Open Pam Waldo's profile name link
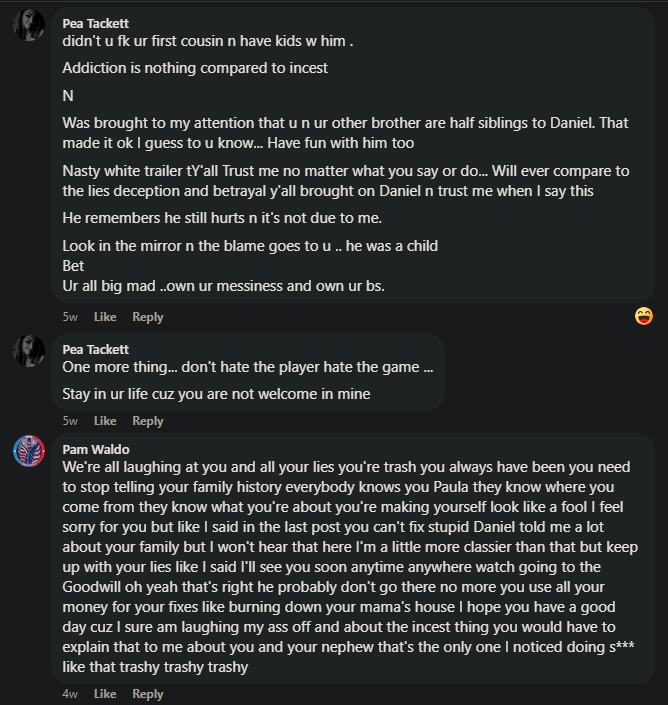The image size is (668, 705). (x=96, y=449)
